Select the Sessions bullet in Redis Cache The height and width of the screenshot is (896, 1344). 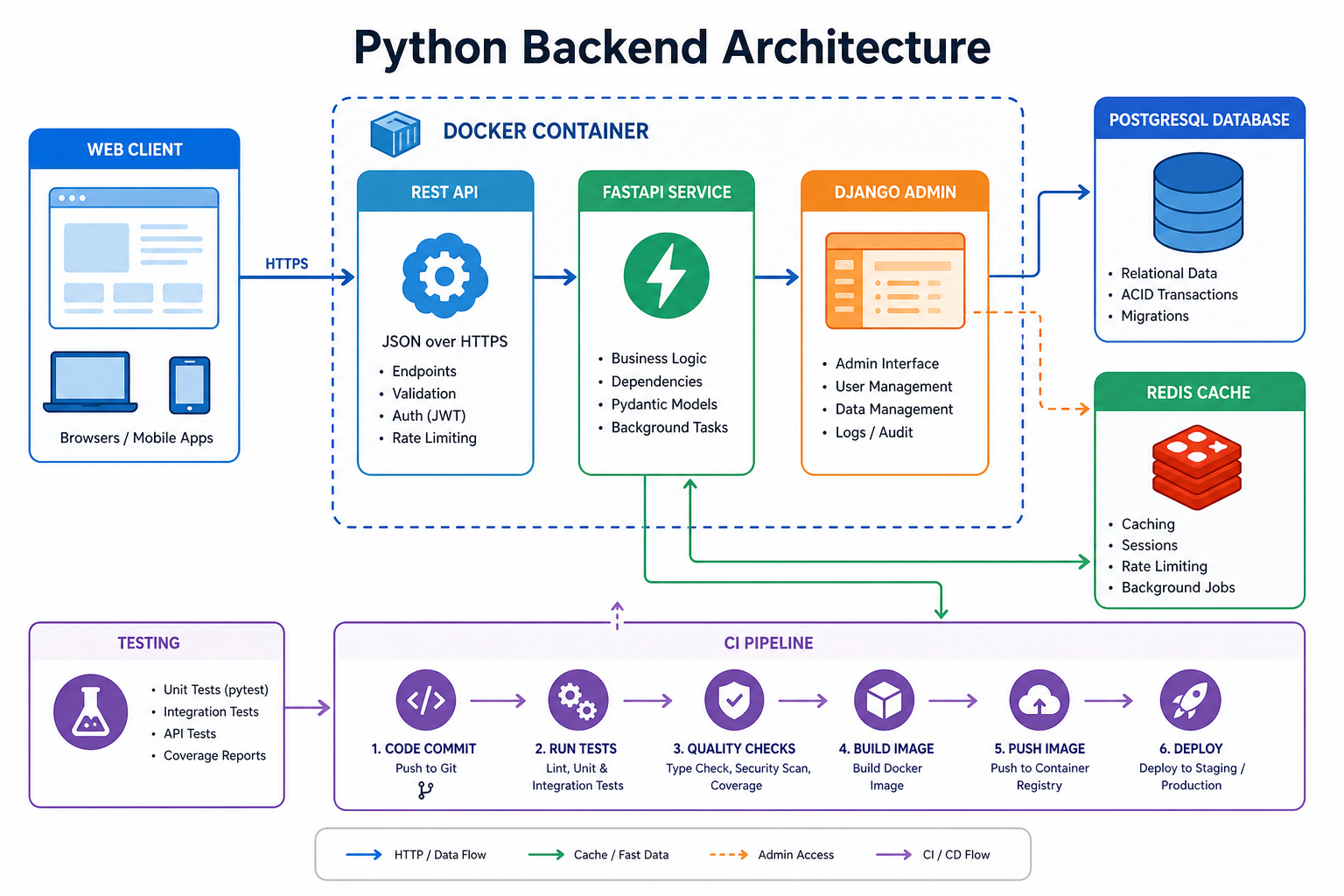(x=1150, y=545)
